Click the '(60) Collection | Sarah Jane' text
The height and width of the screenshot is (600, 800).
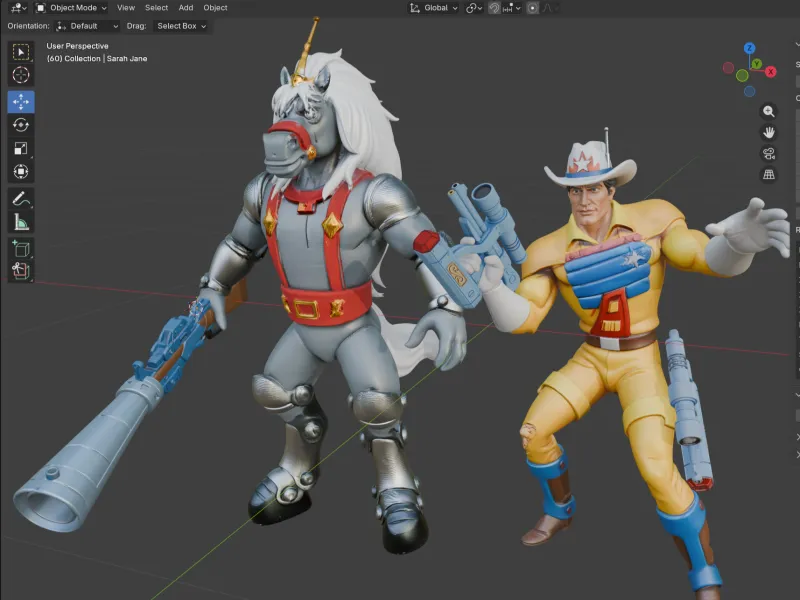pos(97,59)
